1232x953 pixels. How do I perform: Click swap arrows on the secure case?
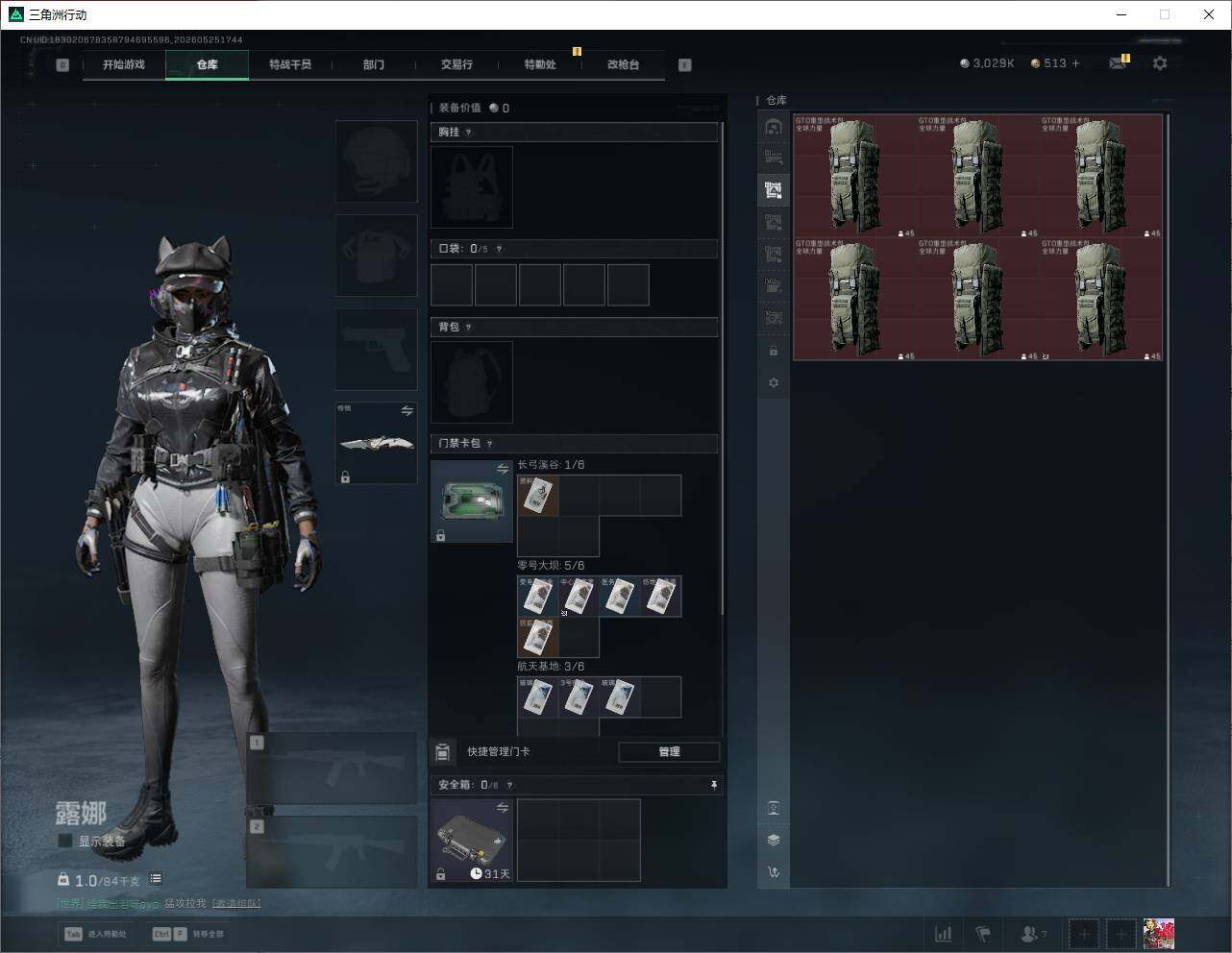[502, 808]
